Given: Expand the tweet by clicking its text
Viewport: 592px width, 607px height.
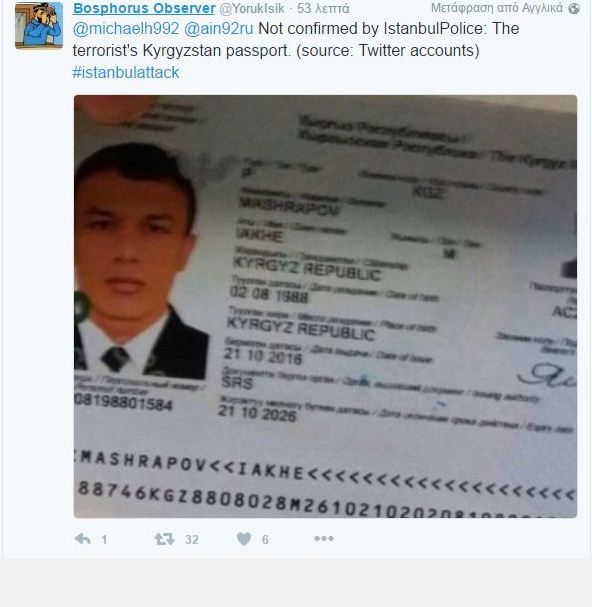Looking at the screenshot, I should coord(296,39).
